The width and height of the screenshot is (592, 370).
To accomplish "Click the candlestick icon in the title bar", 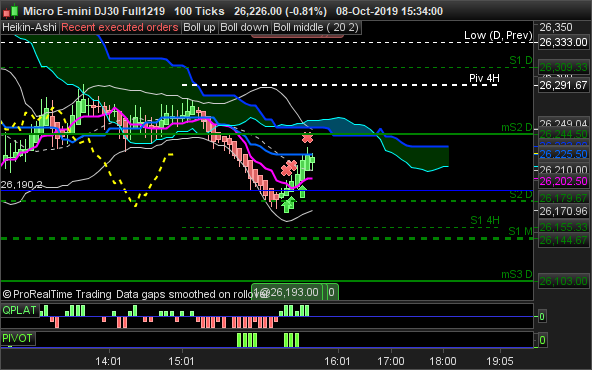I will point(10,11).
